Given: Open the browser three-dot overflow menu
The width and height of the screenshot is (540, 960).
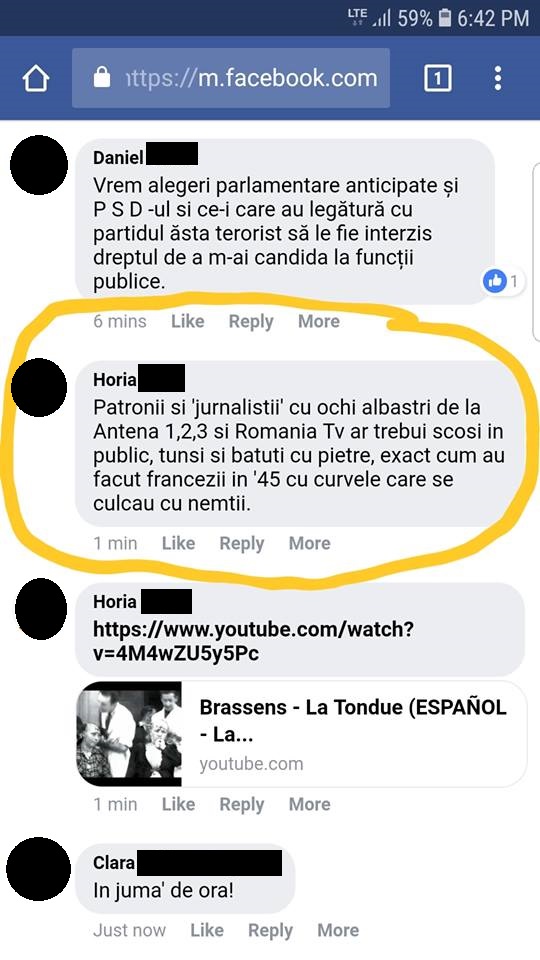Looking at the screenshot, I should (x=498, y=78).
